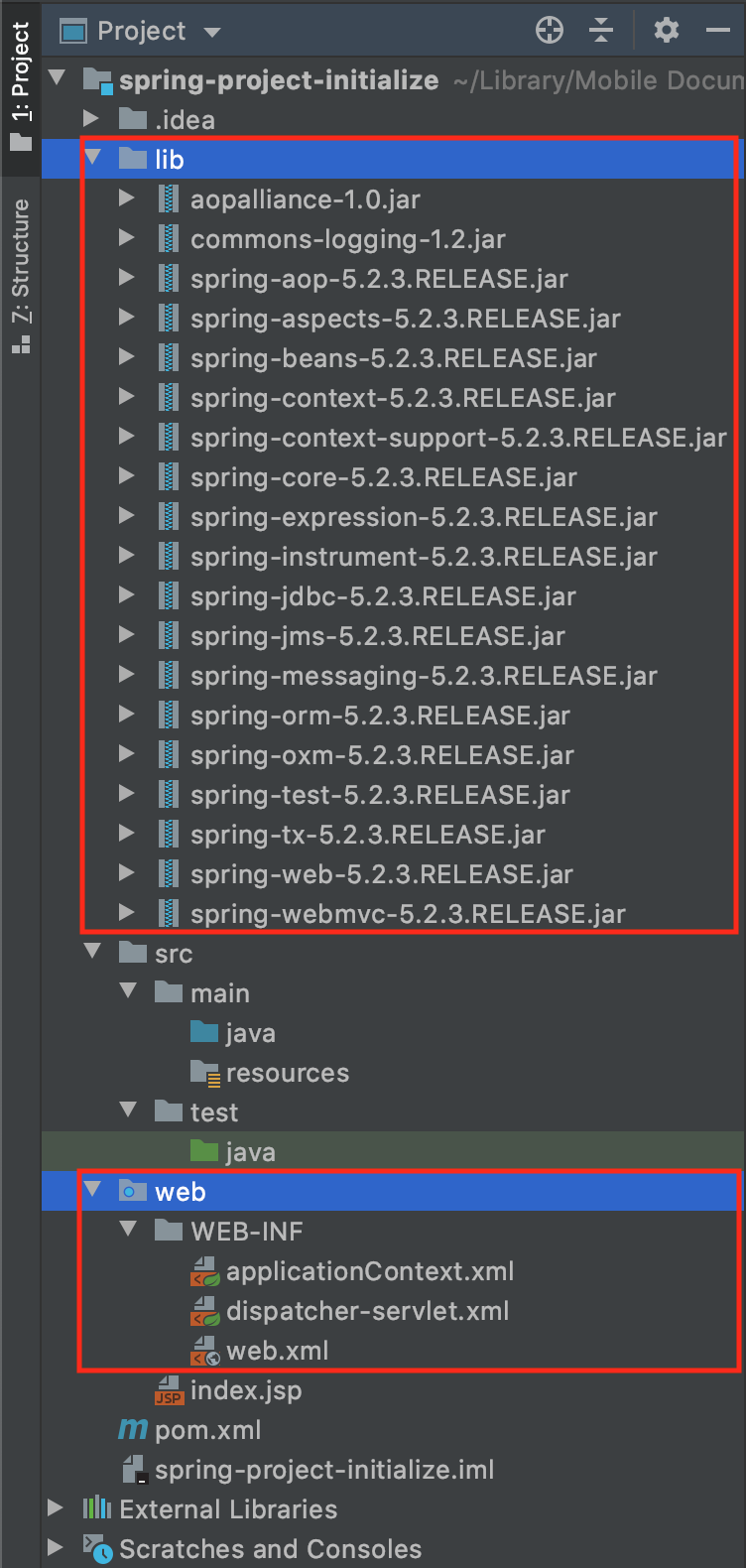Select spring-beans-5.2.3.RELEASE.jar
Image resolution: width=746 pixels, height=1568 pixels.
point(394,358)
